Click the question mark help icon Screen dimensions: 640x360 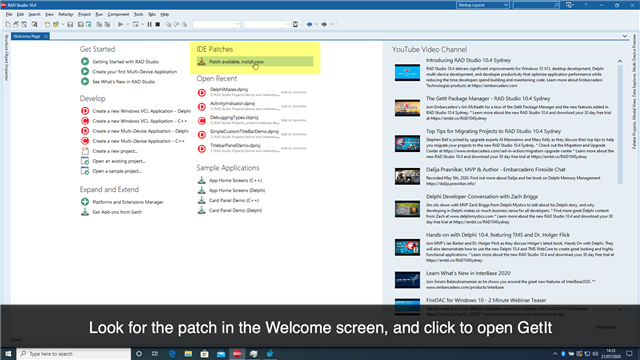pos(585,5)
